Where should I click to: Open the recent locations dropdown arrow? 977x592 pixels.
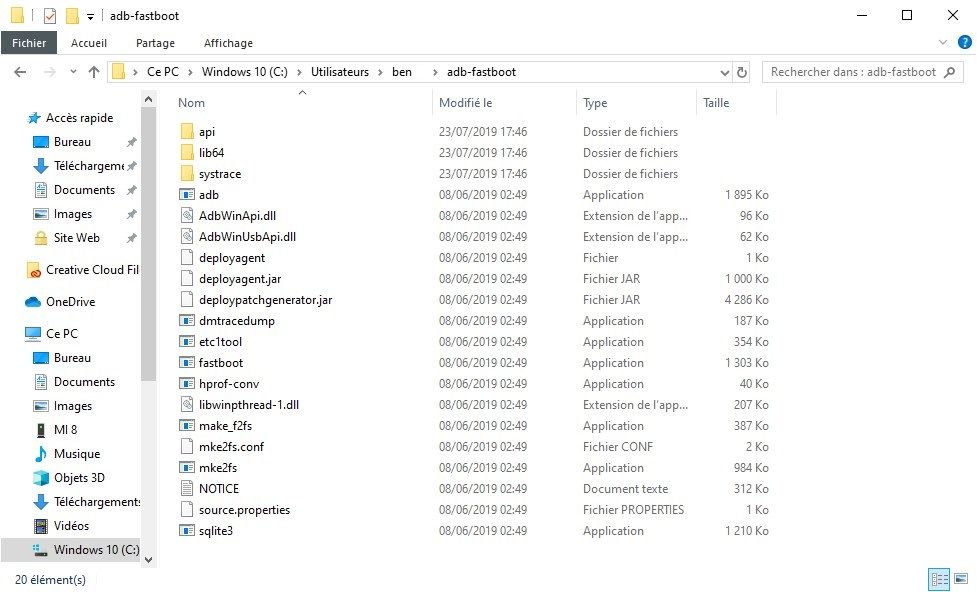[x=73, y=72]
